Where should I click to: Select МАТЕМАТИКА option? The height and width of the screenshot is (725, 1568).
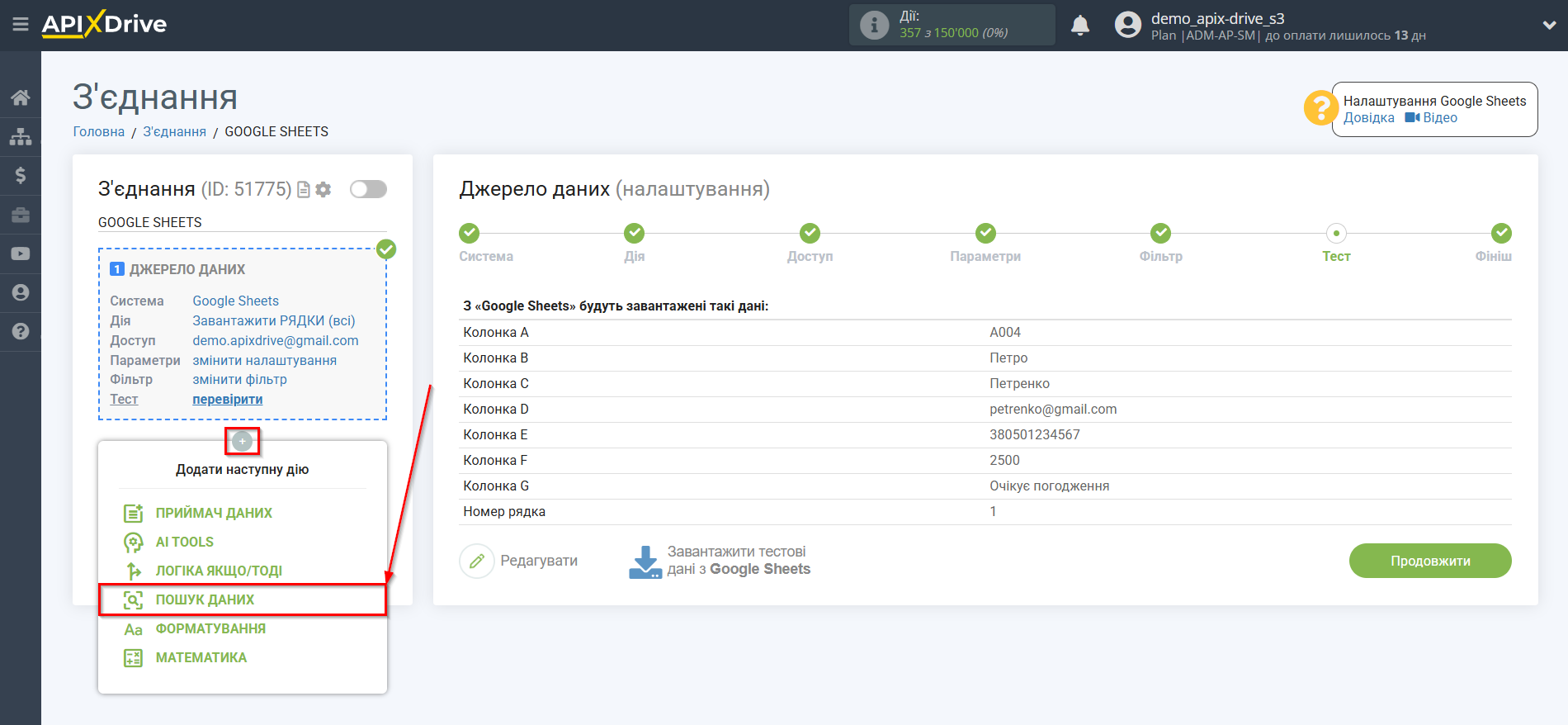[x=201, y=657]
